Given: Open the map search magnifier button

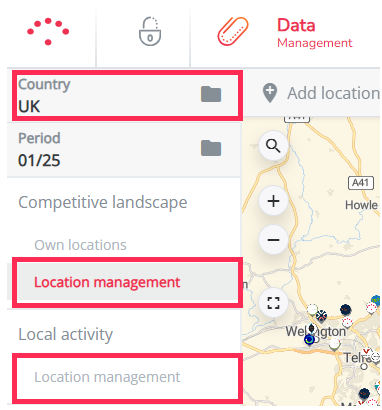Looking at the screenshot, I should coord(273,146).
